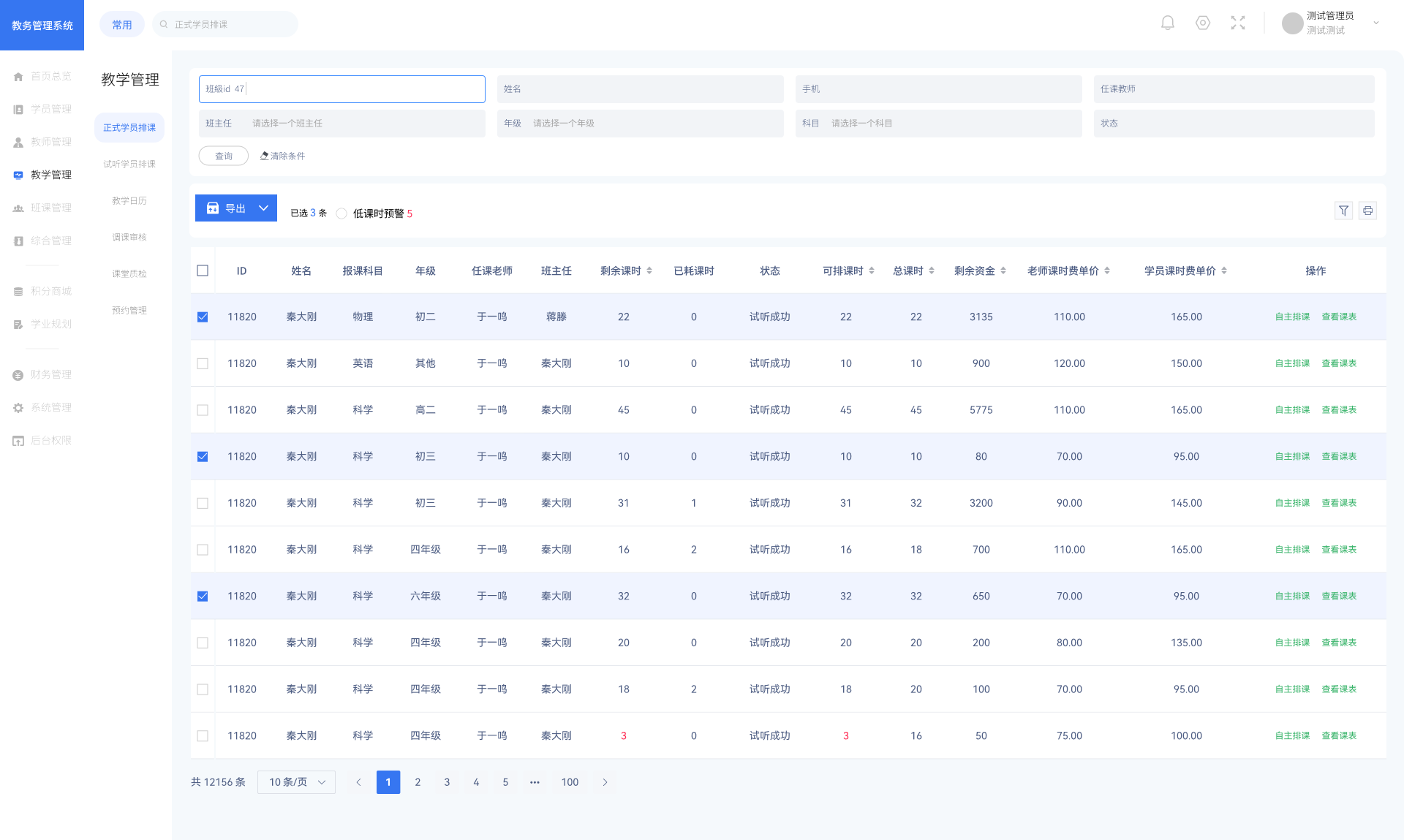This screenshot has width=1404, height=840.
Task: Click the user avatar
Action: click(x=1292, y=23)
